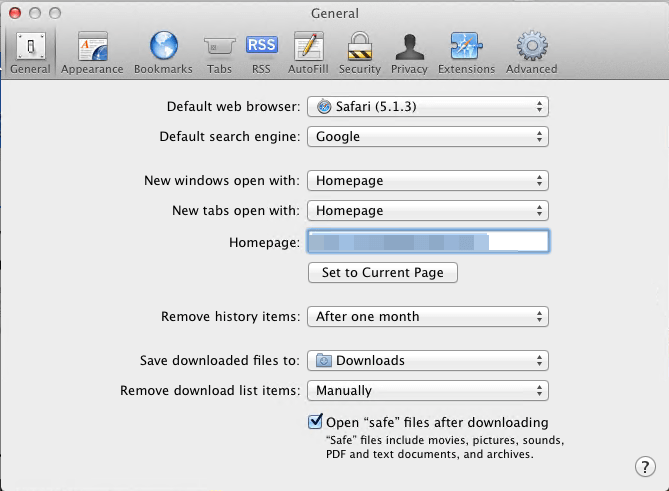Open the Security preferences pane
The width and height of the screenshot is (669, 491).
pos(360,53)
